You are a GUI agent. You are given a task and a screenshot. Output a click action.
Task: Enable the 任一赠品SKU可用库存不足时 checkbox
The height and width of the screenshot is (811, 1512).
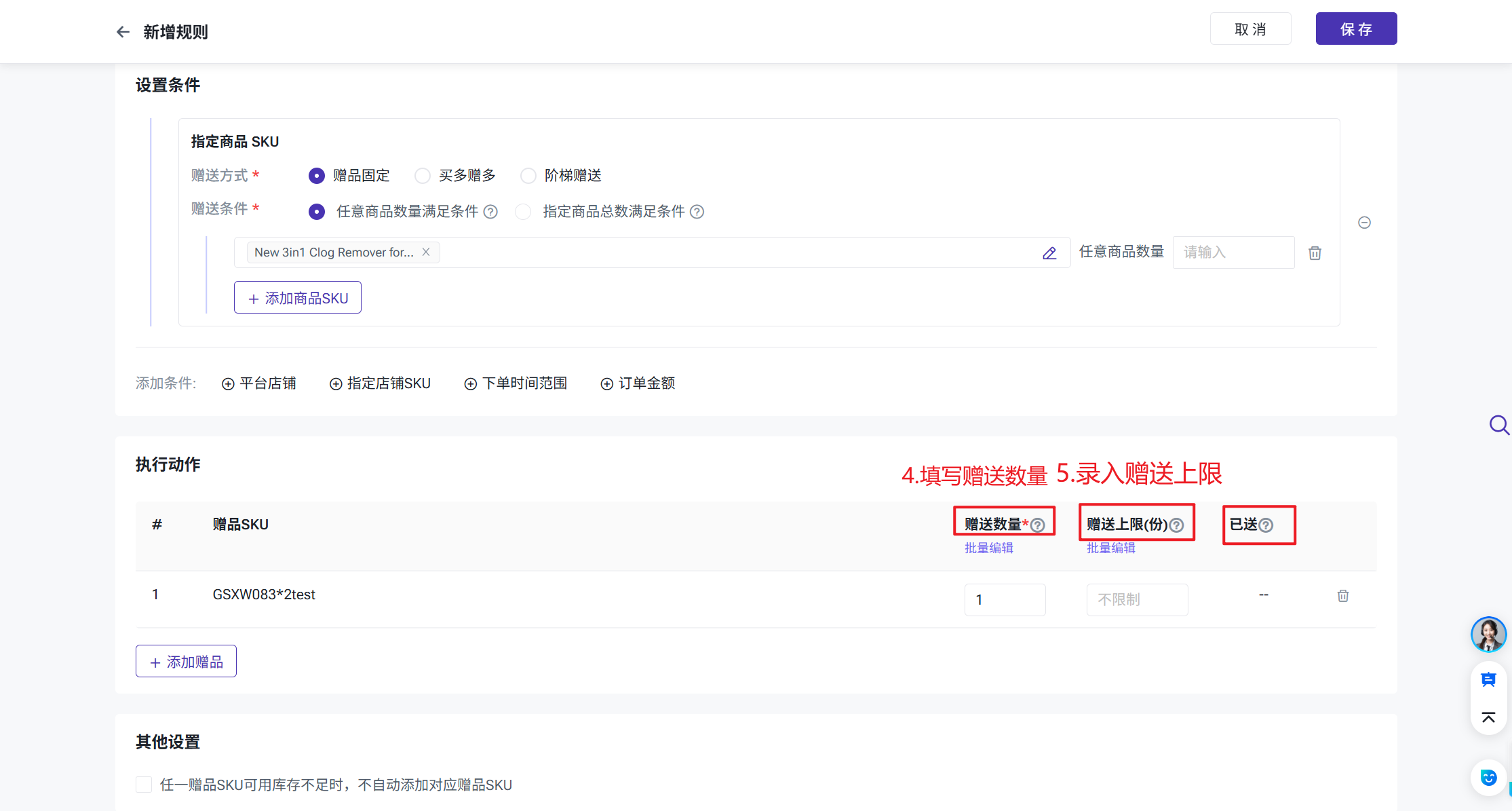pyautogui.click(x=144, y=785)
